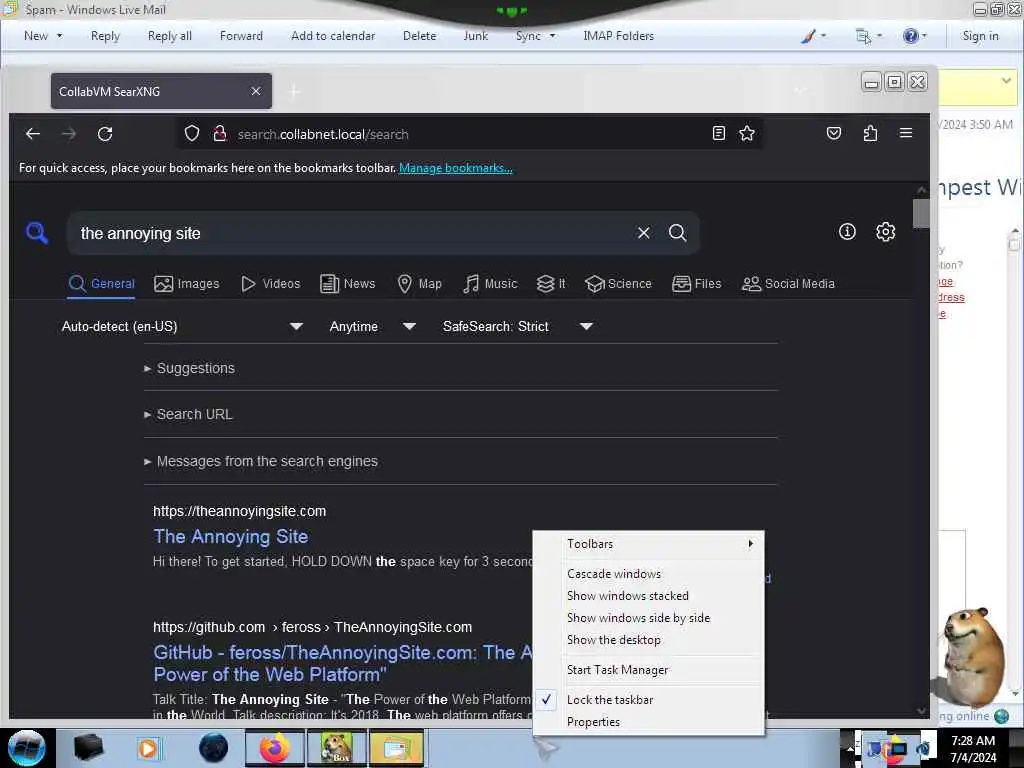This screenshot has width=1024, height=768.
Task: Click Sign in in Windows Live Mail
Action: [980, 36]
